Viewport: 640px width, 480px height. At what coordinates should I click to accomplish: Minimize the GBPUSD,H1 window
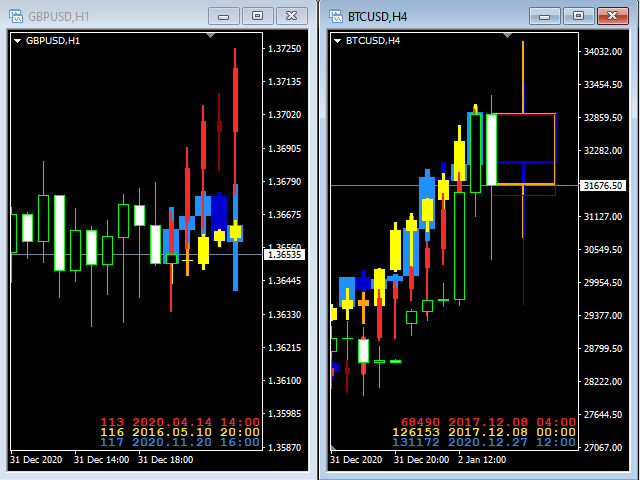223,16
